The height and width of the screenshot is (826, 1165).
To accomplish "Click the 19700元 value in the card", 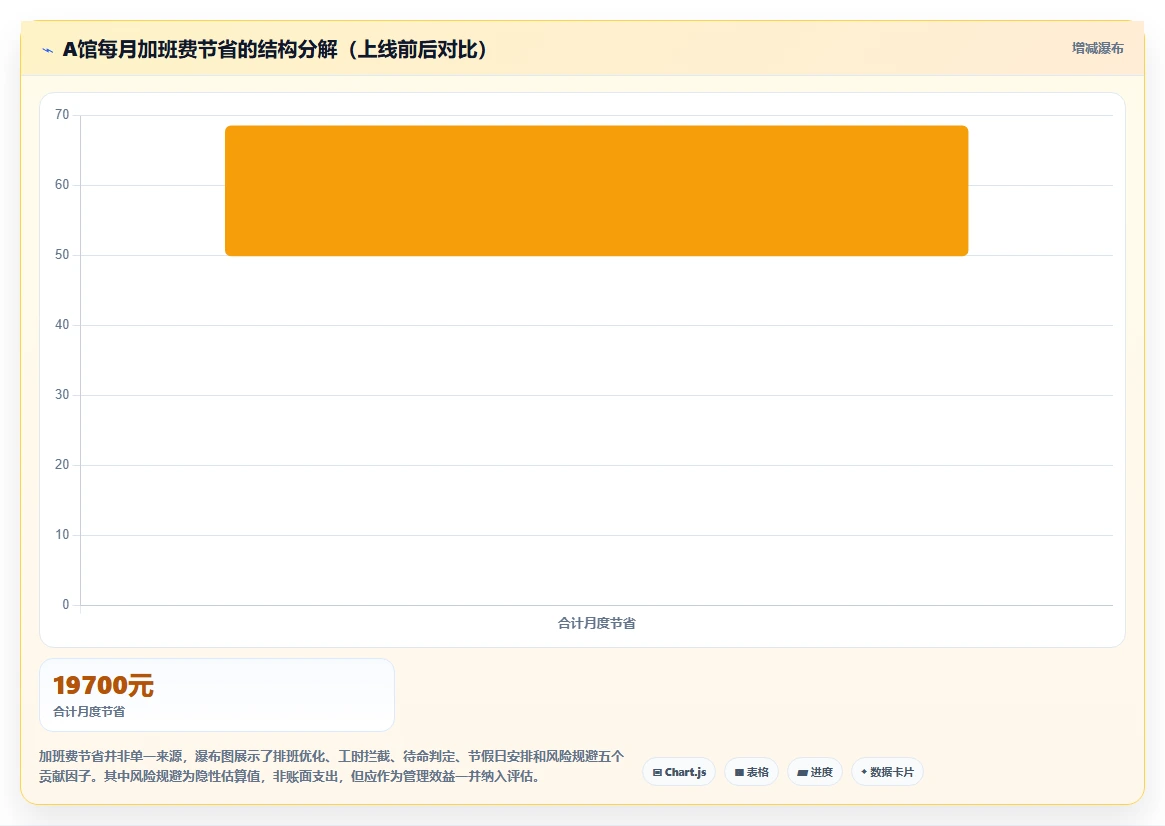I will 103,686.
